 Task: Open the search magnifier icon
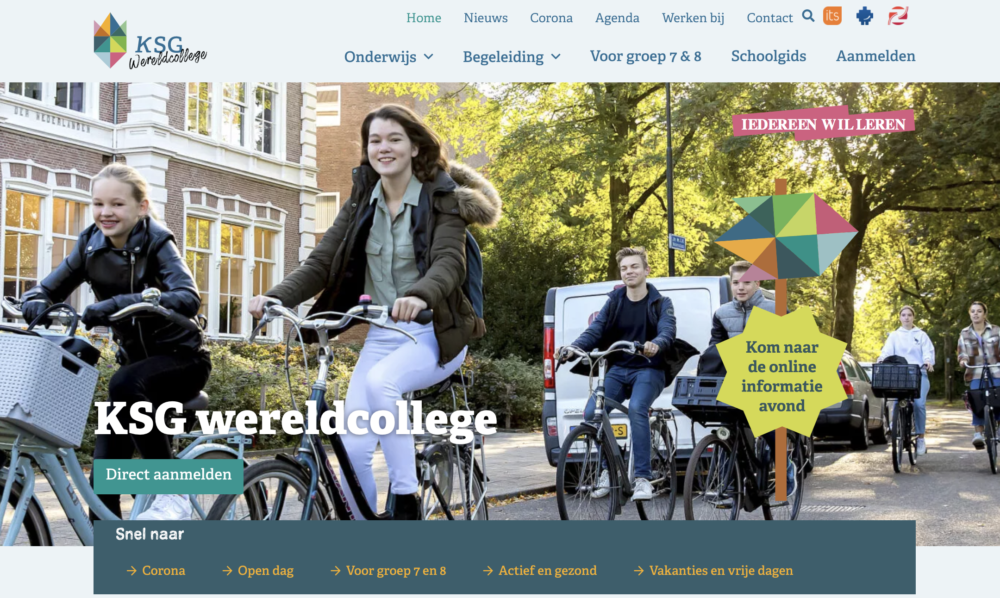(808, 16)
